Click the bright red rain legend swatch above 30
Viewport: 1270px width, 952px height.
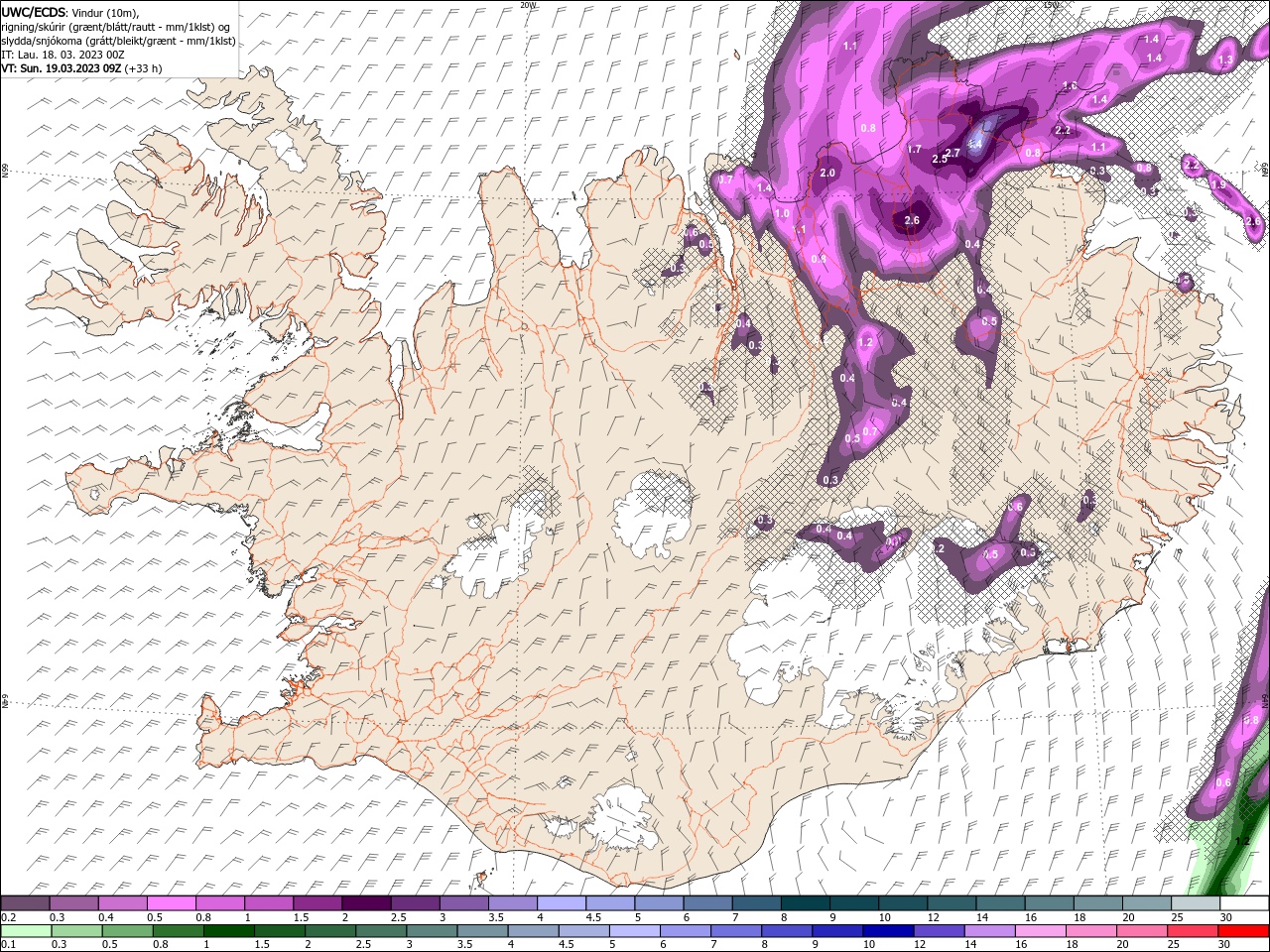coord(1244,930)
